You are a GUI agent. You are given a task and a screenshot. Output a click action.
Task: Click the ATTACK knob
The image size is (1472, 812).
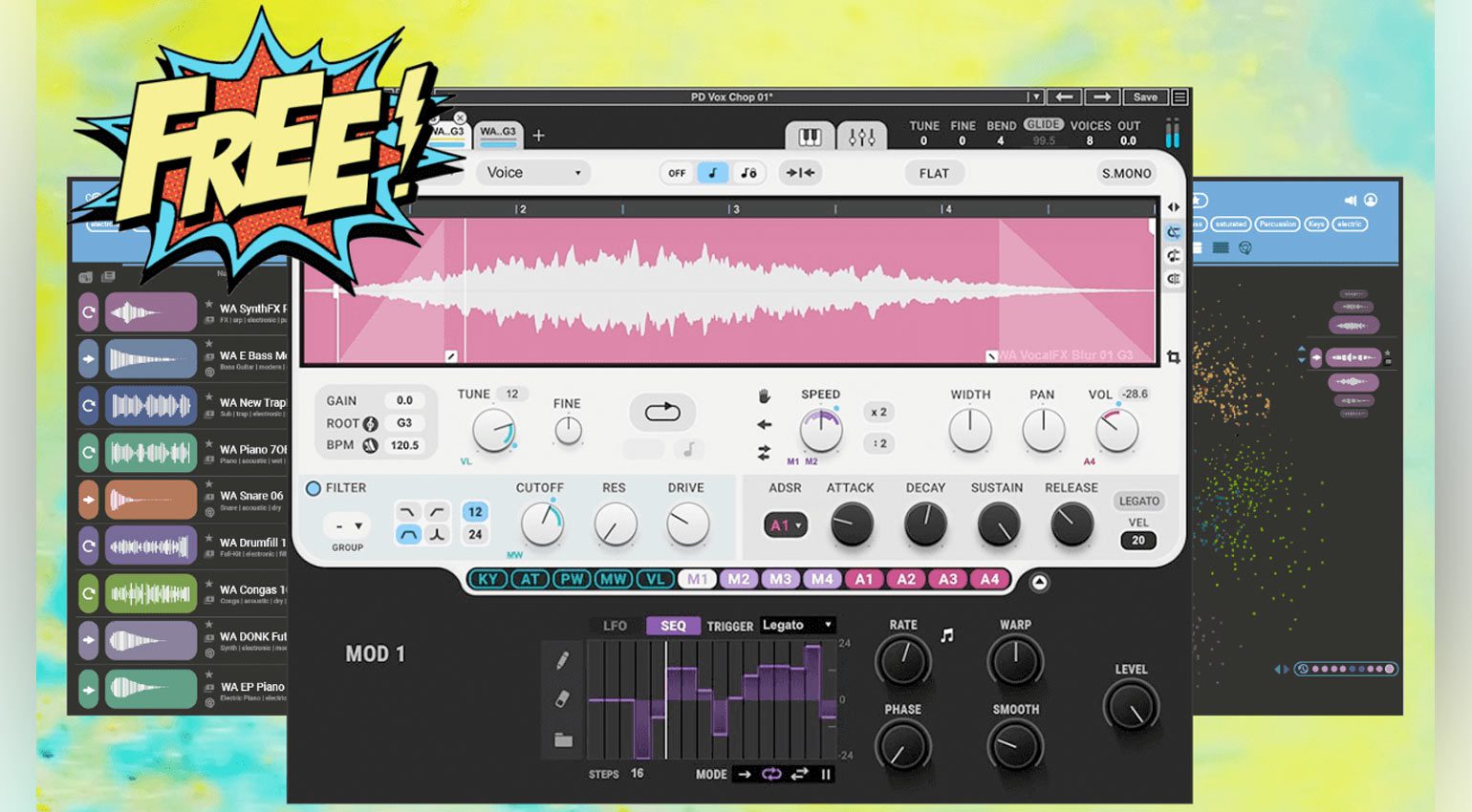tap(851, 524)
